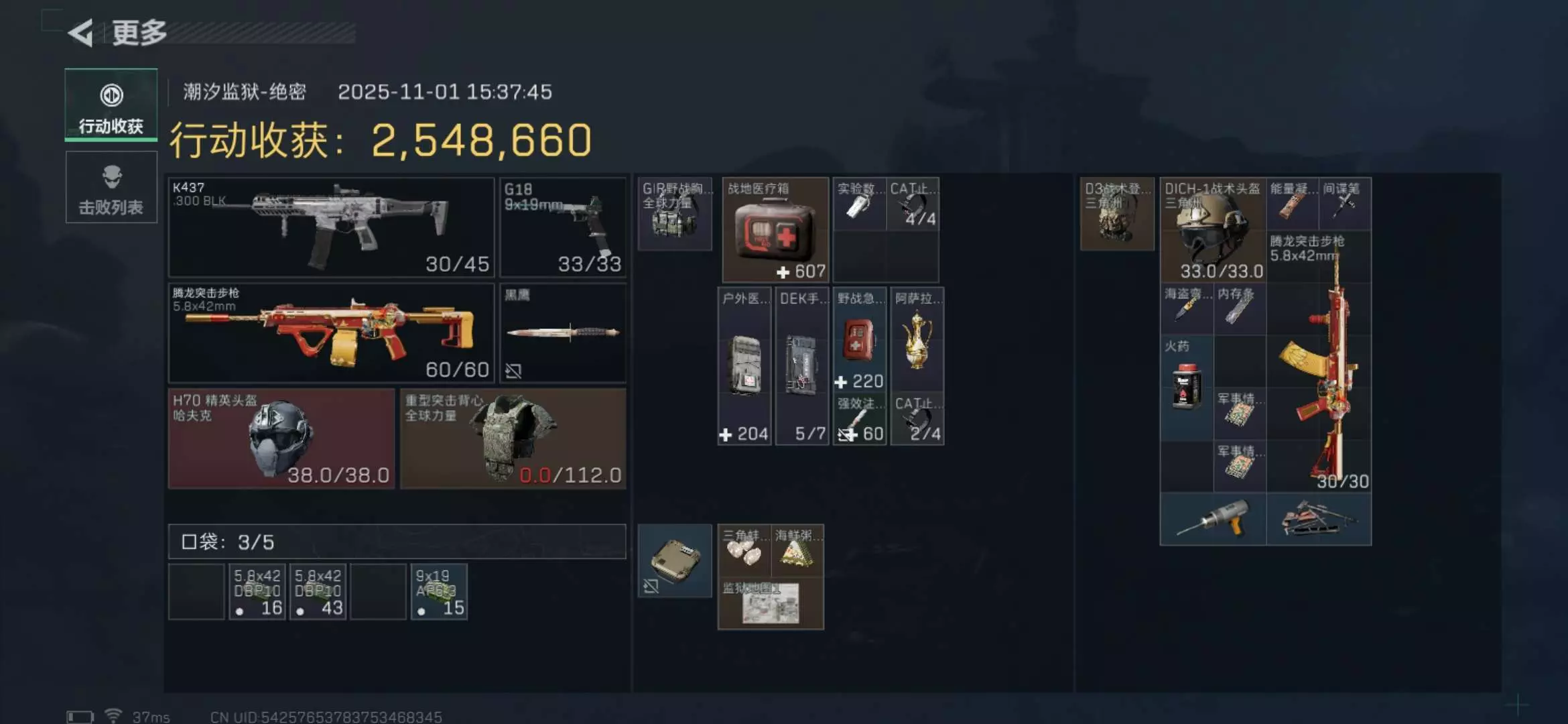Click the 火药 gunpowder bottle item
Viewport: 1568px width, 724px height.
[1187, 388]
